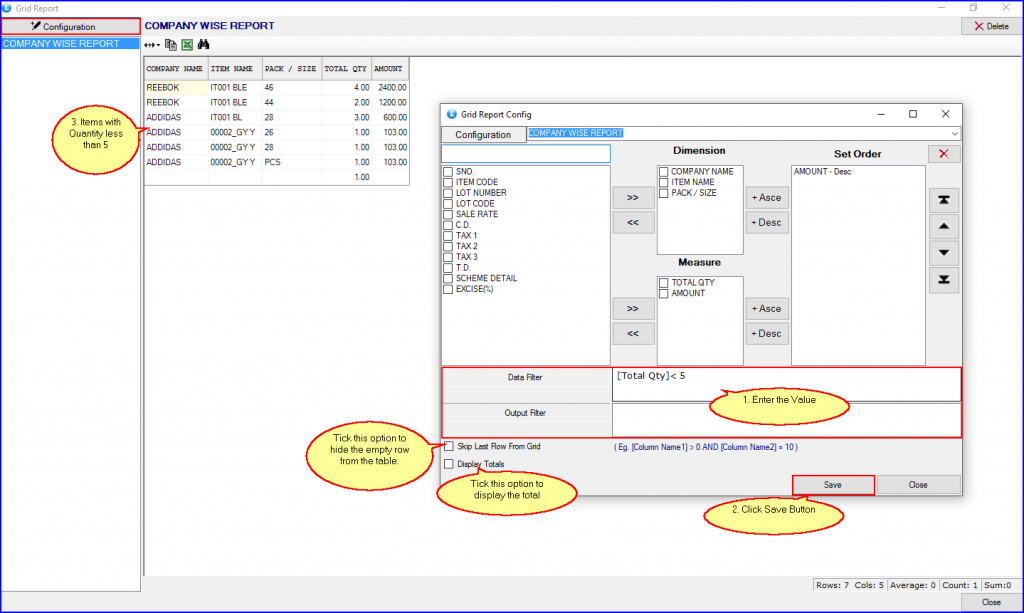Move order item to top arrow button
This screenshot has height=613, width=1024.
[x=944, y=200]
